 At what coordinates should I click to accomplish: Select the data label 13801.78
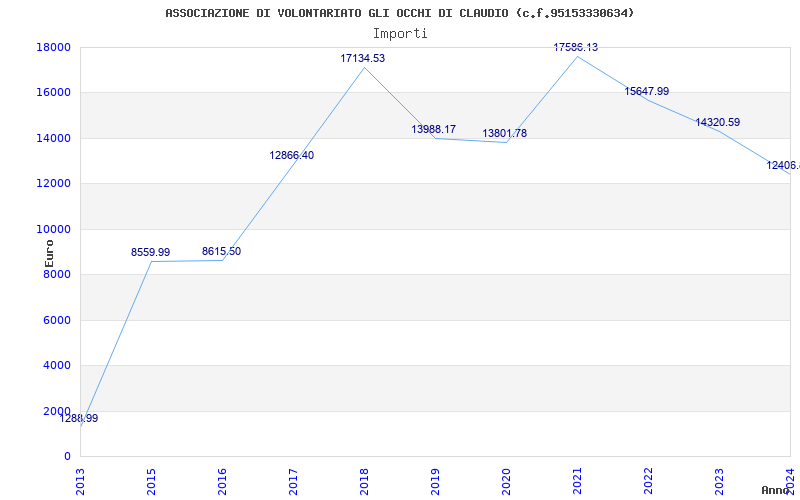505,134
